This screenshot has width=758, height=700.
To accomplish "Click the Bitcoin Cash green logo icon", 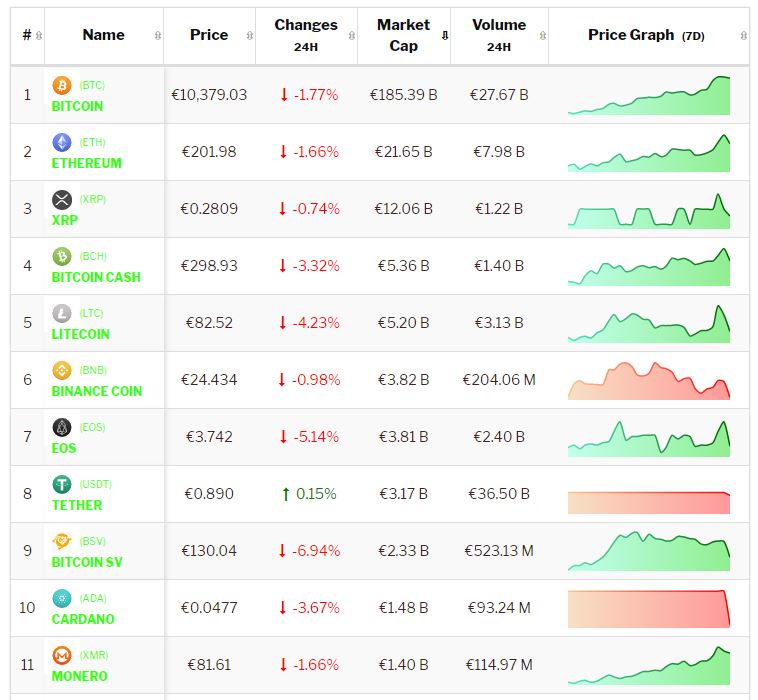I will (62, 257).
